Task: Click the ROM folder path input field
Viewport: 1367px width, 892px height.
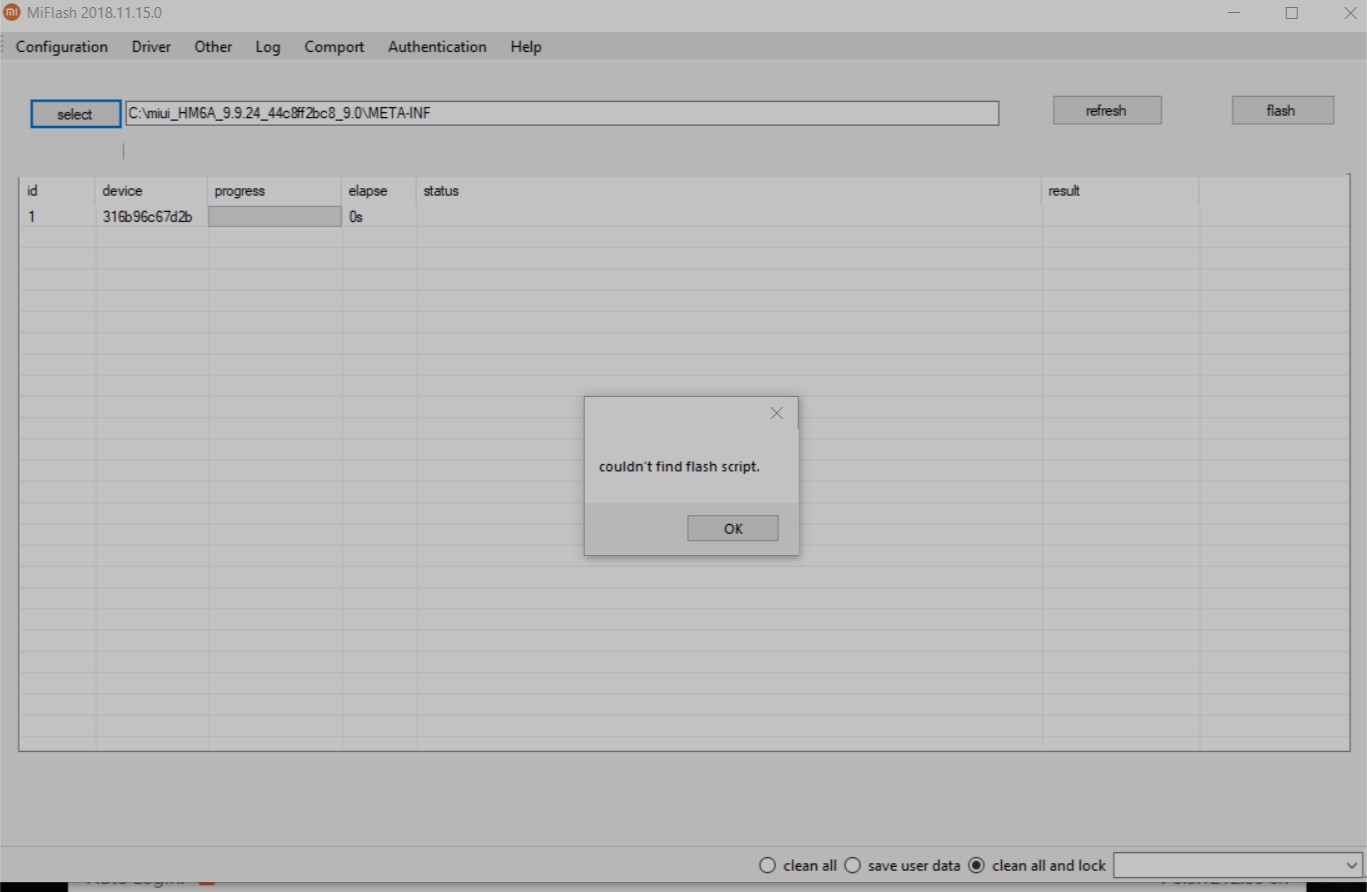Action: (x=562, y=113)
